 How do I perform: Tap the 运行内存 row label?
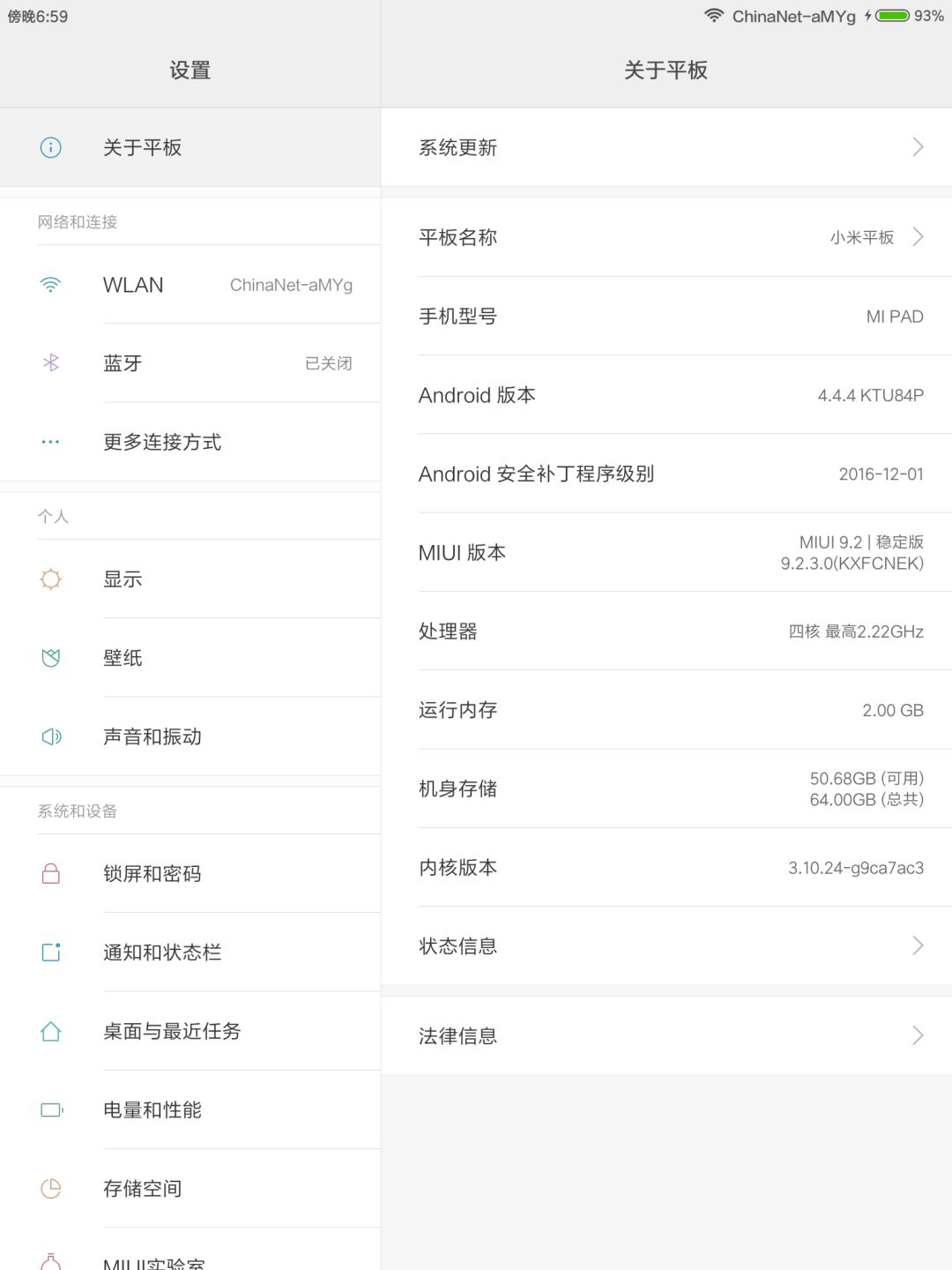pos(457,710)
